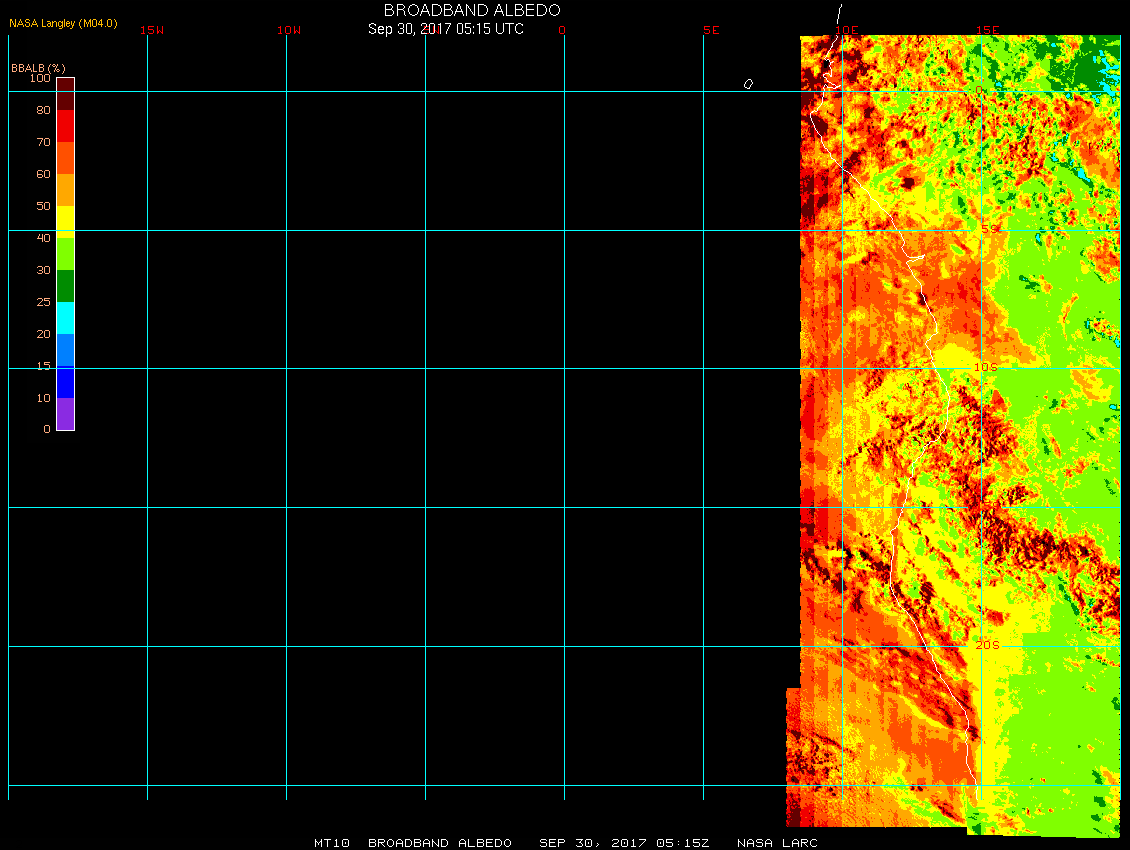This screenshot has width=1130, height=850.
Task: Click the small island outline west of coast
Action: coord(748,84)
